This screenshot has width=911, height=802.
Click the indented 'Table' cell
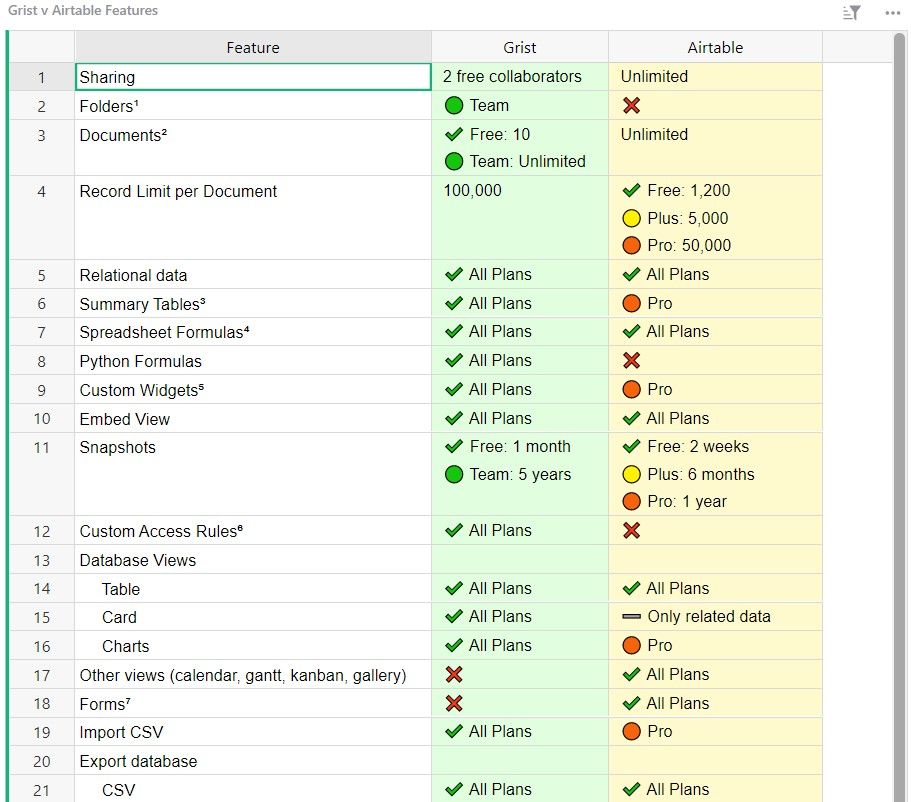tap(253, 588)
